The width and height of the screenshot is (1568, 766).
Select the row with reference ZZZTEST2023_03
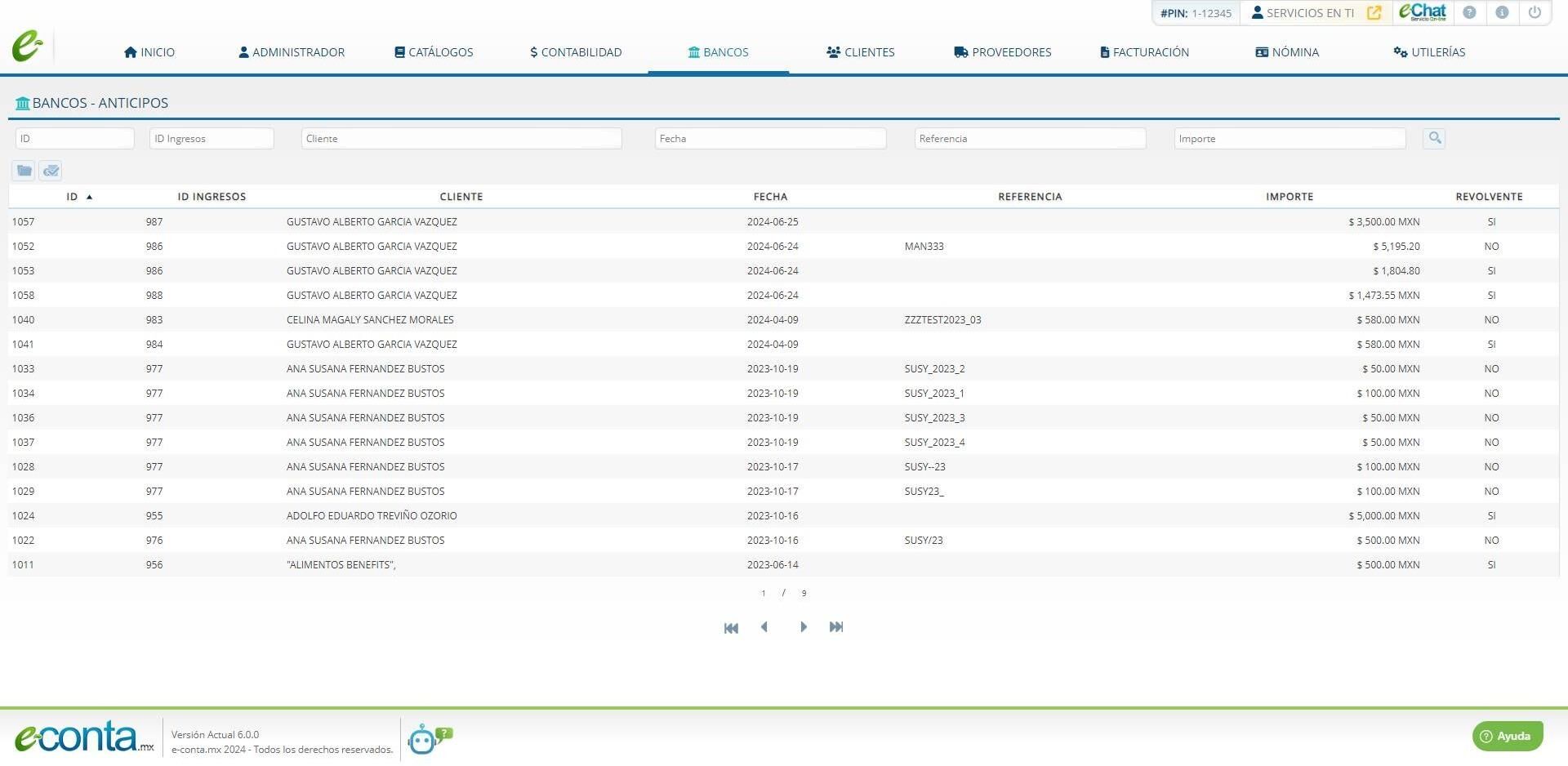point(783,320)
